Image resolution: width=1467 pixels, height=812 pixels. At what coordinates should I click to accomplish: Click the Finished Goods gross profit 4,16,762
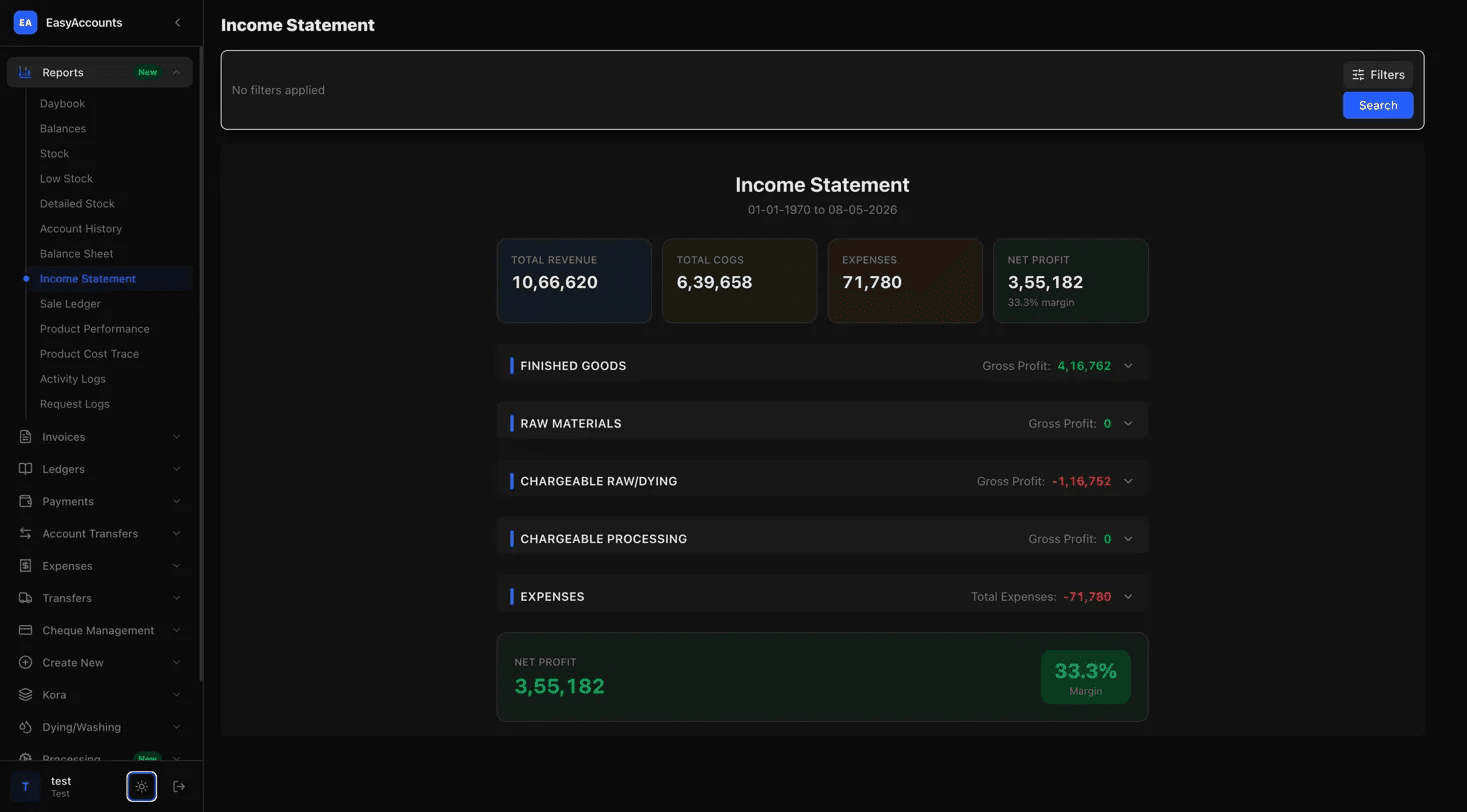1084,366
